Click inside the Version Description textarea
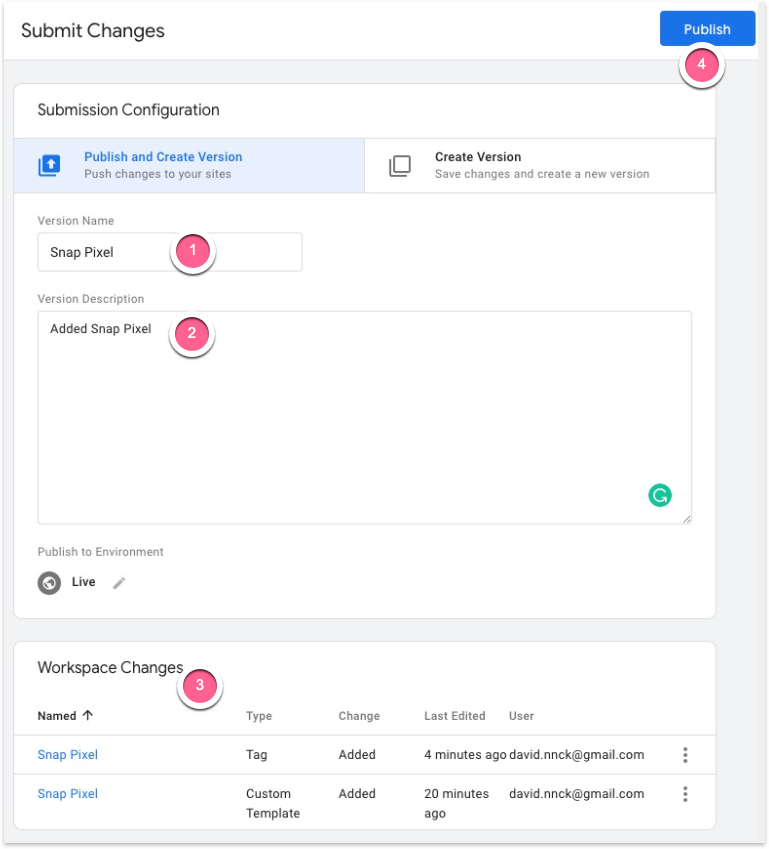Viewport: 769px width, 849px height. 364,420
